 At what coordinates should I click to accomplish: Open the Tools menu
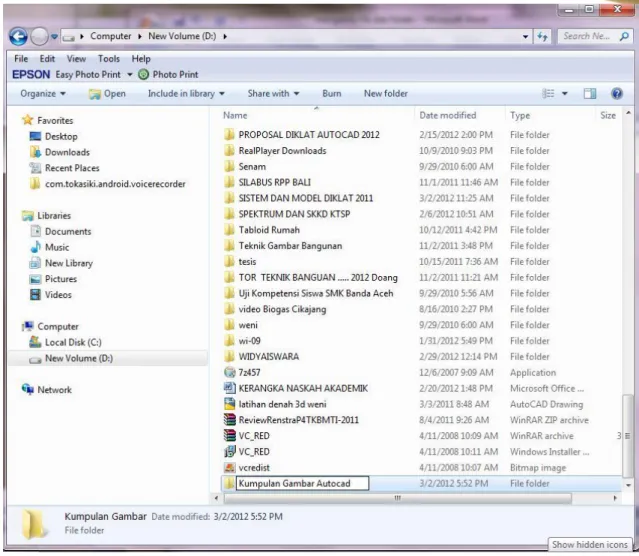point(109,59)
